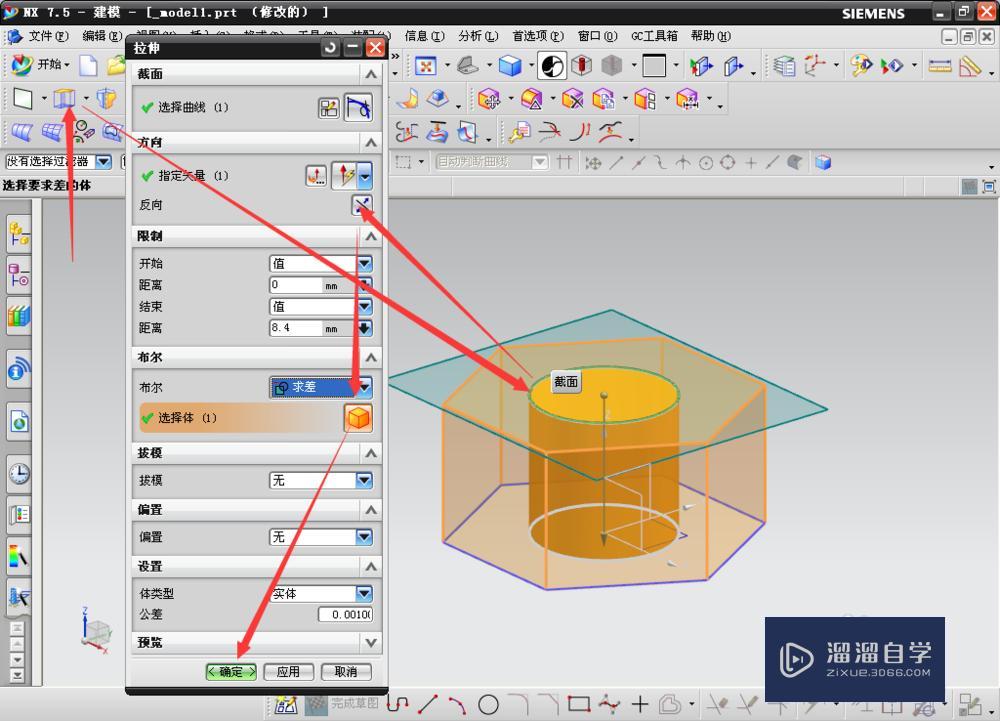Open the Assembly Navigator sidebar icon
Image resolution: width=1000 pixels, height=721 pixels.
click(18, 234)
